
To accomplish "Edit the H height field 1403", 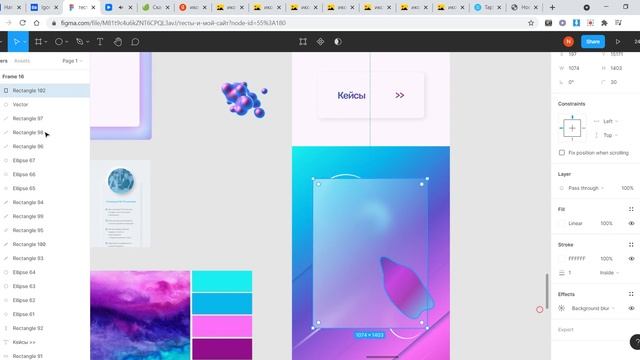I will [616, 68].
